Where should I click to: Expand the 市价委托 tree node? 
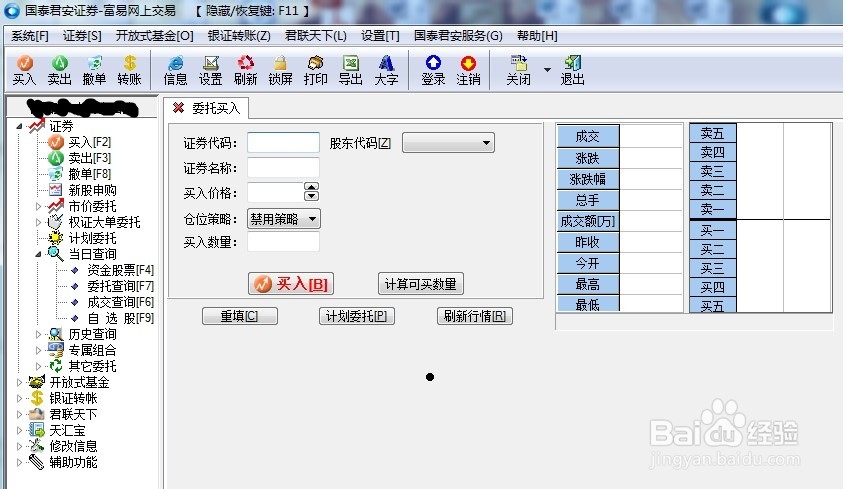(38, 206)
